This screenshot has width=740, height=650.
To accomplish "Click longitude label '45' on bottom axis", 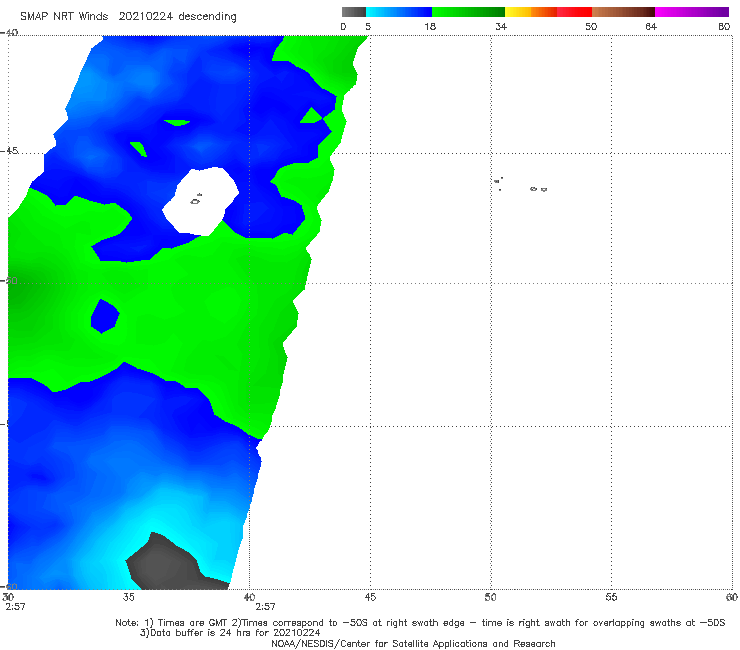I will (x=370, y=597).
